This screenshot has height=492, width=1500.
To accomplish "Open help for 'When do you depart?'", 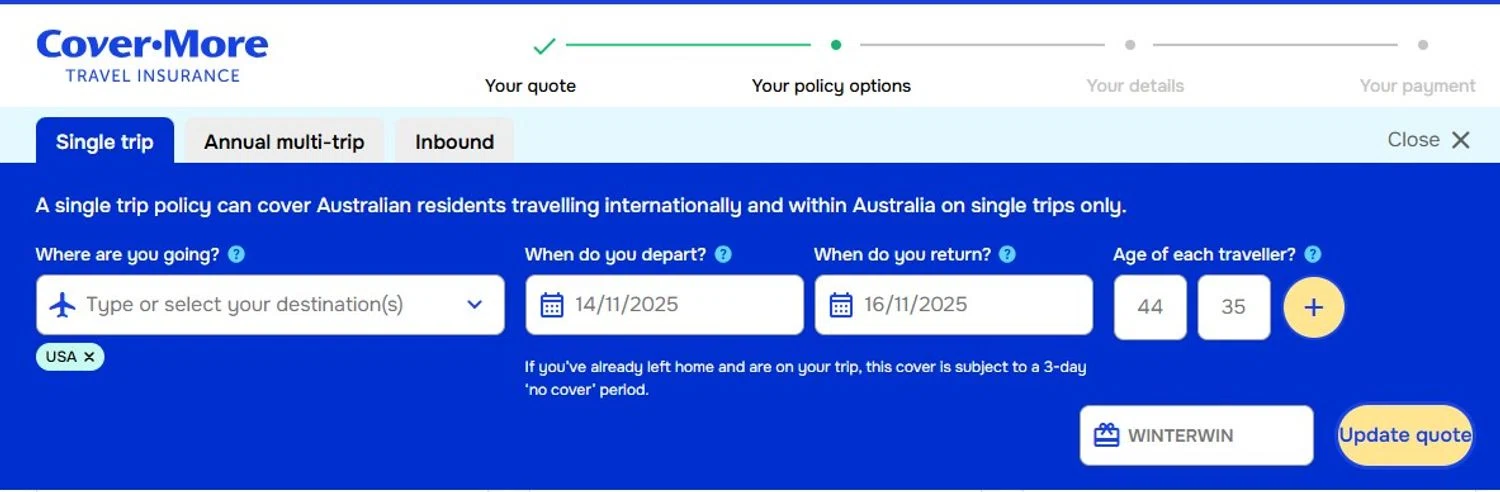I will [x=723, y=254].
